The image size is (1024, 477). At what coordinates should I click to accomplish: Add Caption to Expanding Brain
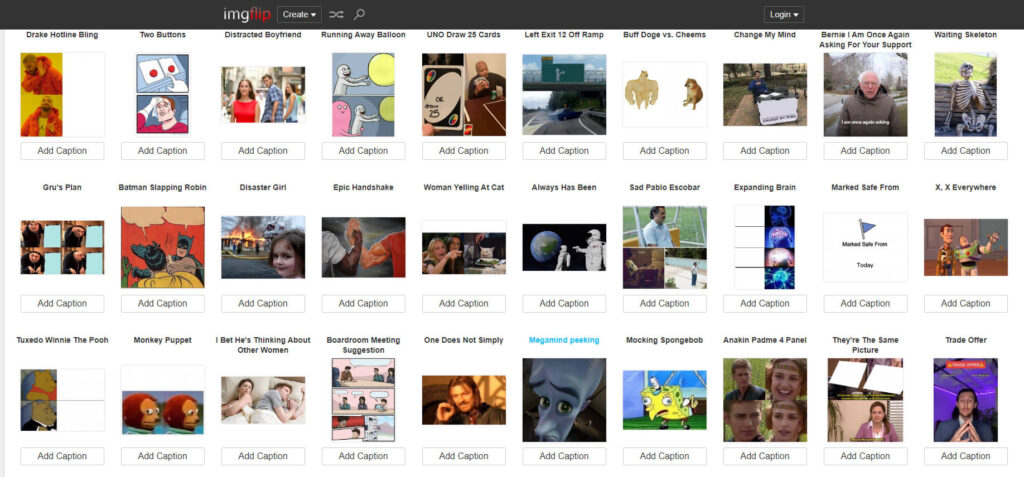point(765,304)
